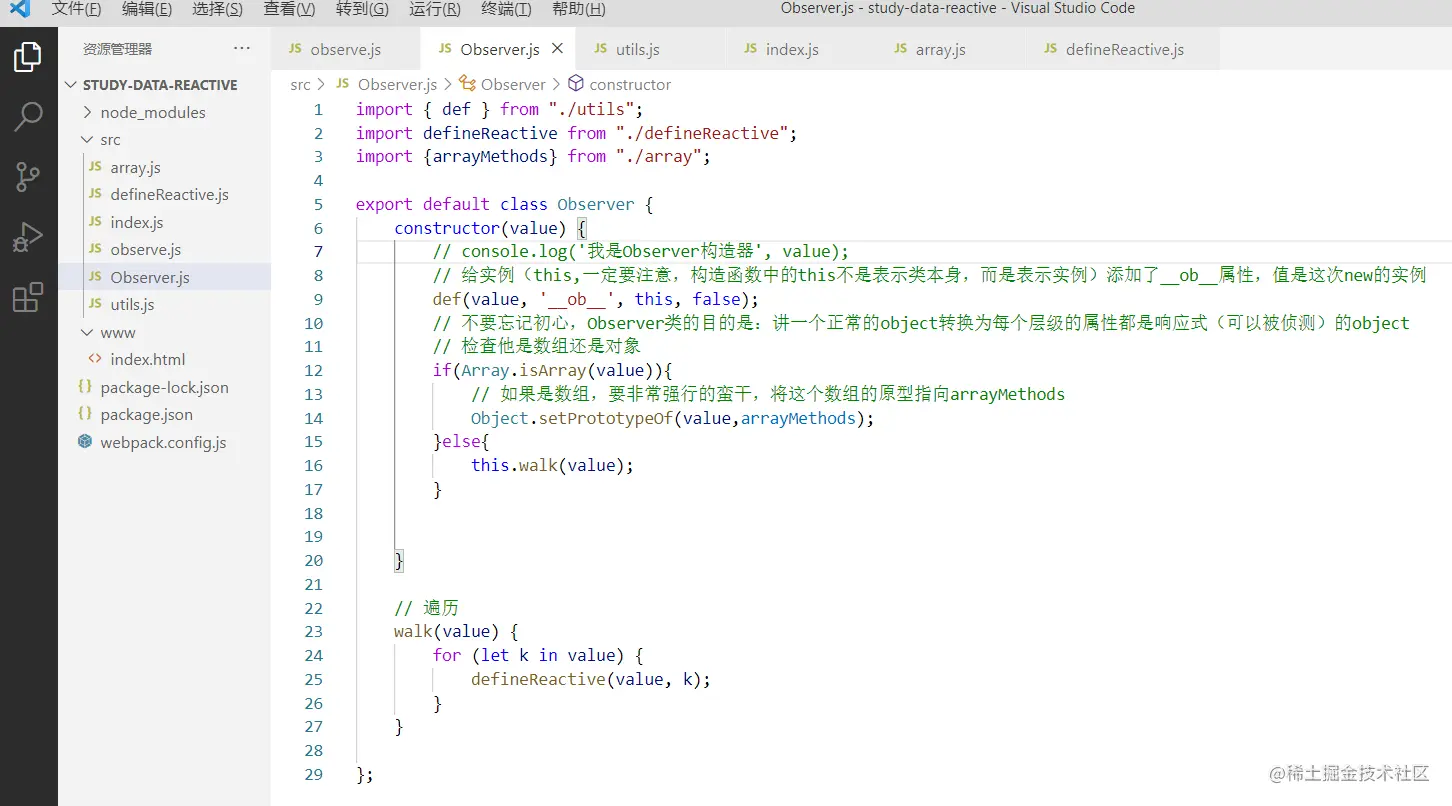
Task: Collapse the src folder in Explorer
Action: tap(85, 139)
